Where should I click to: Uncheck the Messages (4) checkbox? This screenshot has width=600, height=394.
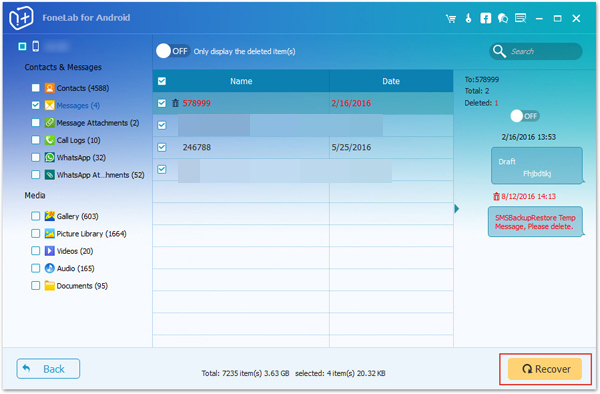(x=36, y=105)
